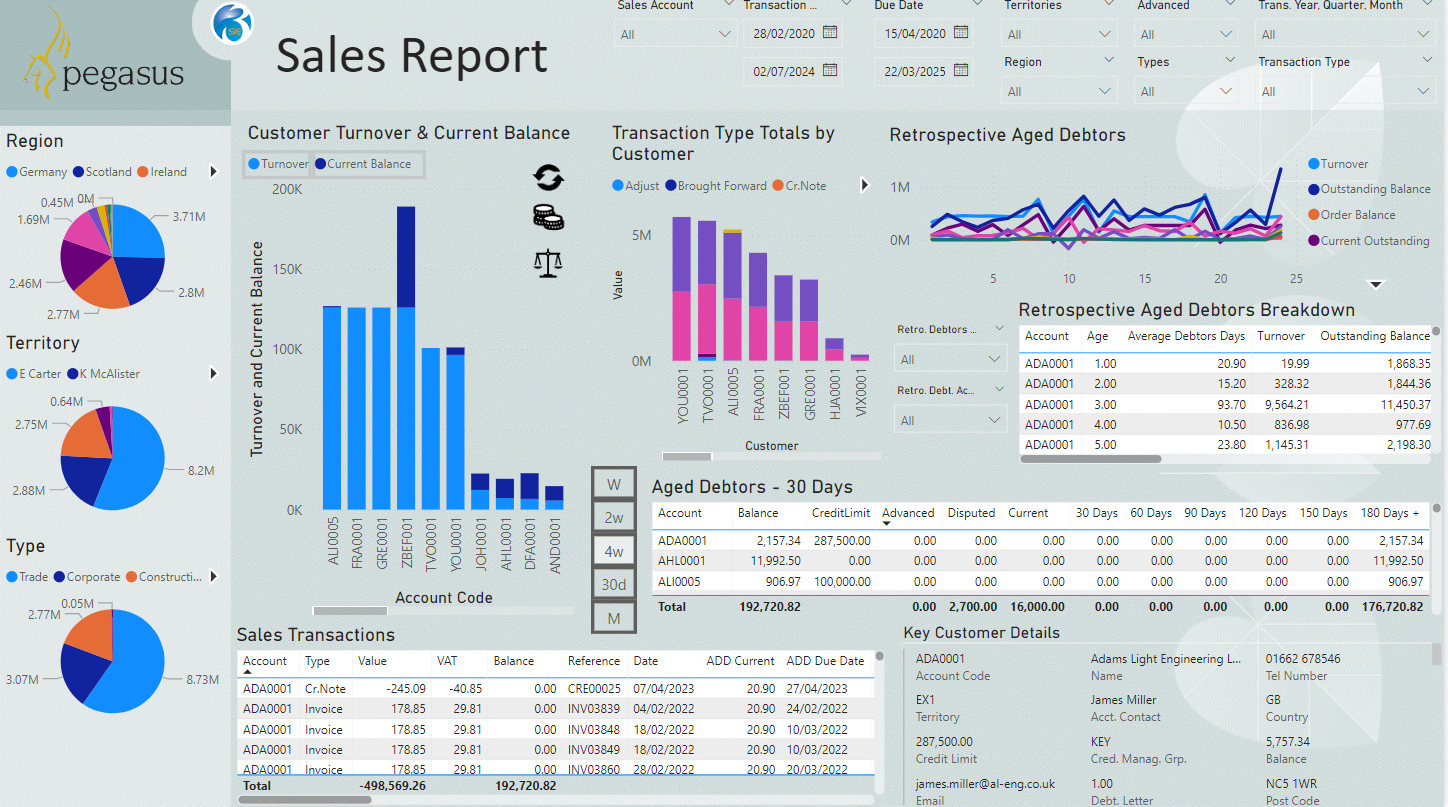Toggle Scotland in Region legend
Screen dimensions: 1448x807
coord(102,172)
